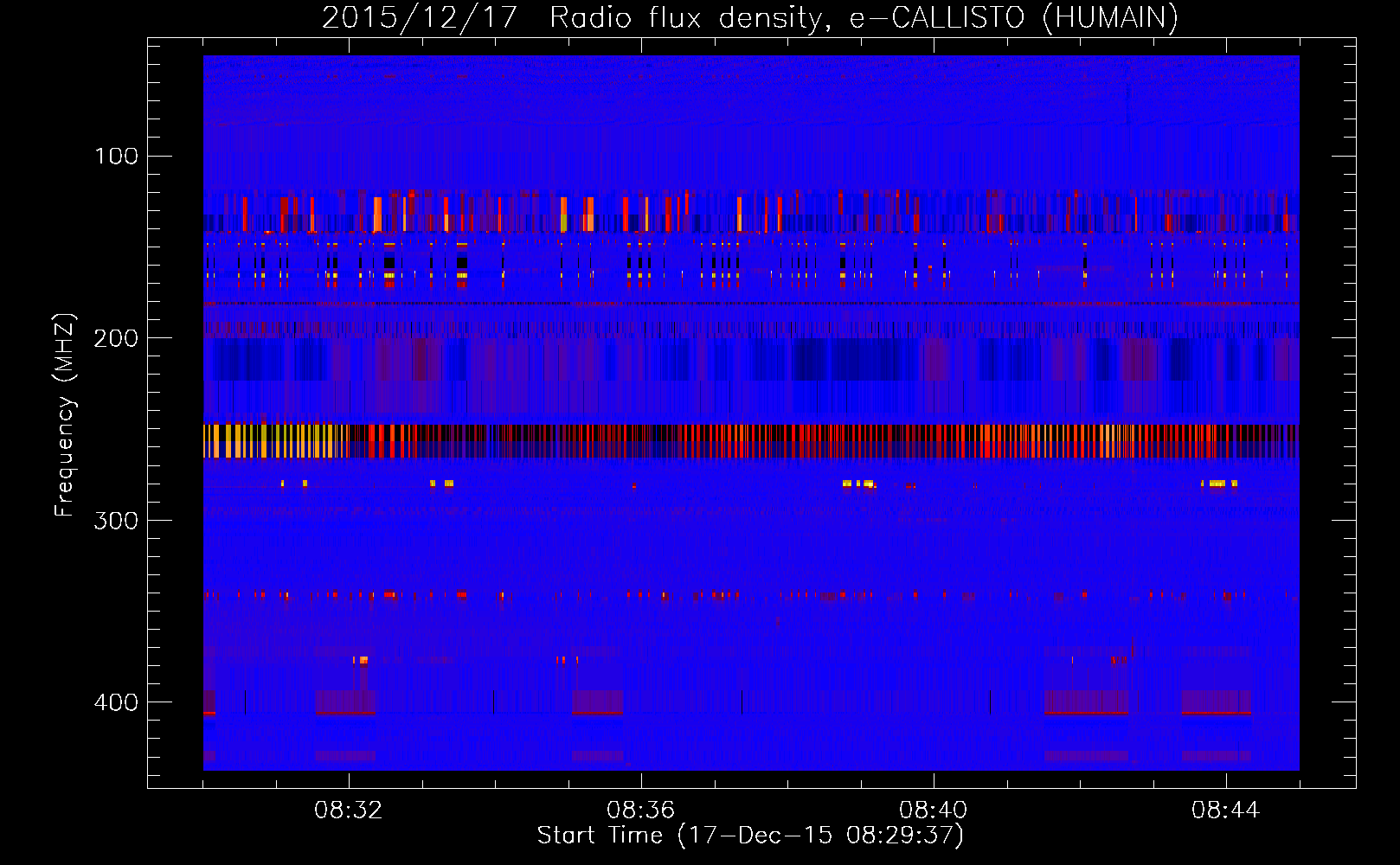The width and height of the screenshot is (1400, 865).
Task: Click the plot title '2015/12/17 Radio flux density, e-CALLISTO (HUMAIN)'
Action: coord(750,17)
